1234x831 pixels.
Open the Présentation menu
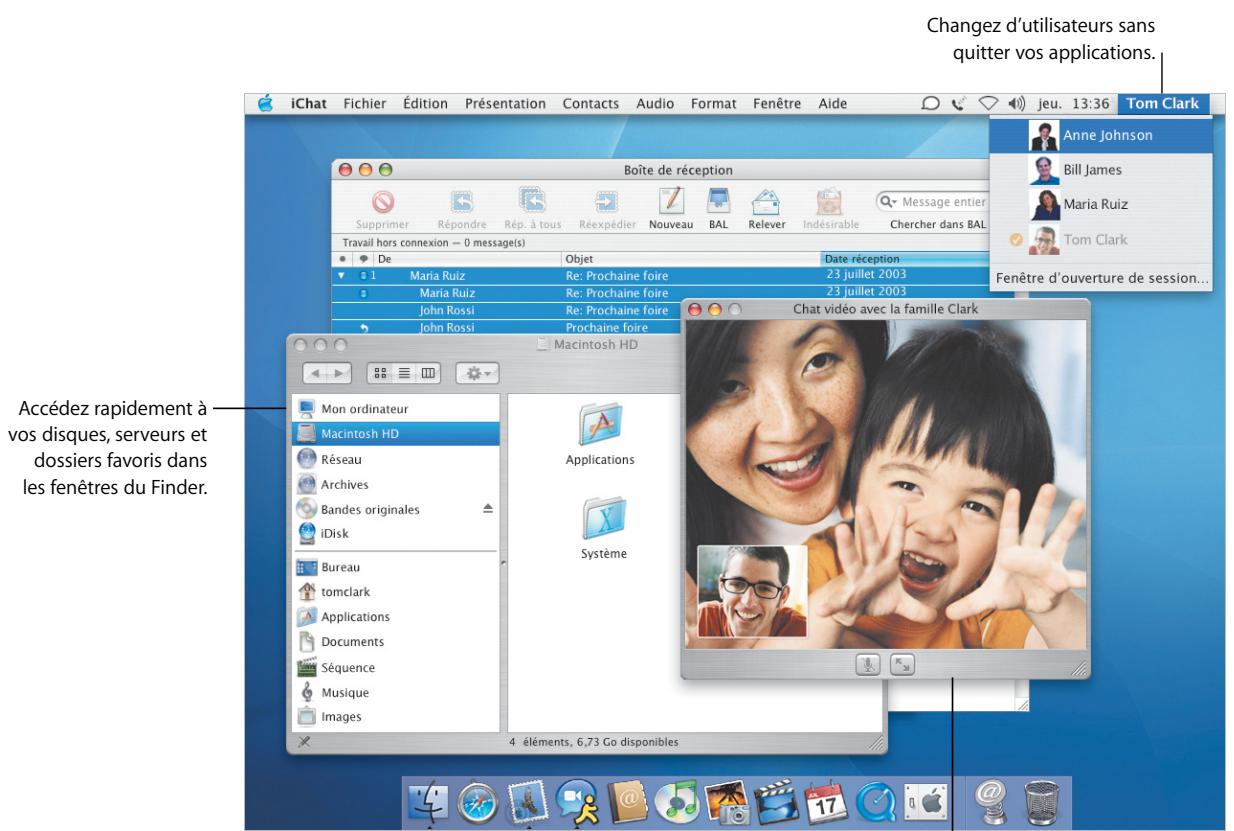pyautogui.click(x=505, y=103)
